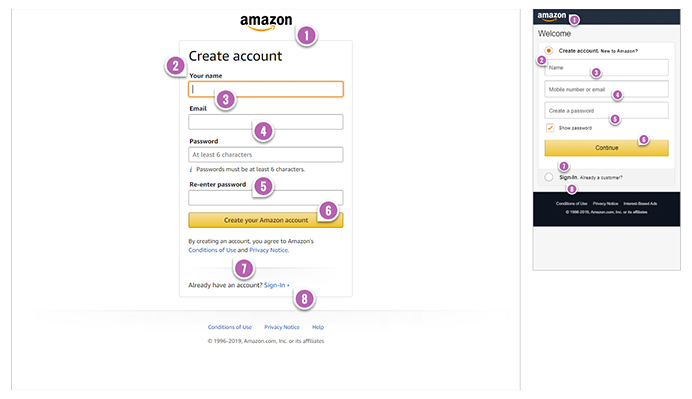692x399 pixels.
Task: Click purple annotation marker 1 near desktop logo
Action: click(306, 35)
